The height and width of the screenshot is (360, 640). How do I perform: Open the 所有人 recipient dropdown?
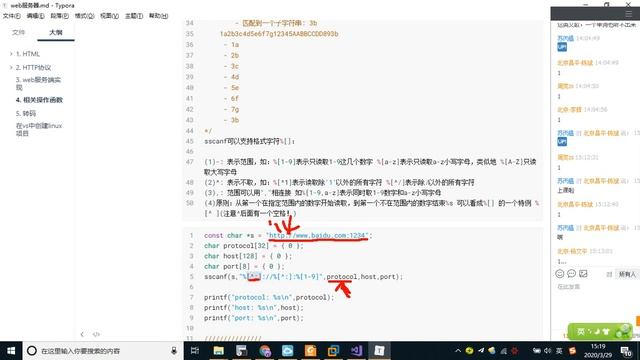coord(627,274)
